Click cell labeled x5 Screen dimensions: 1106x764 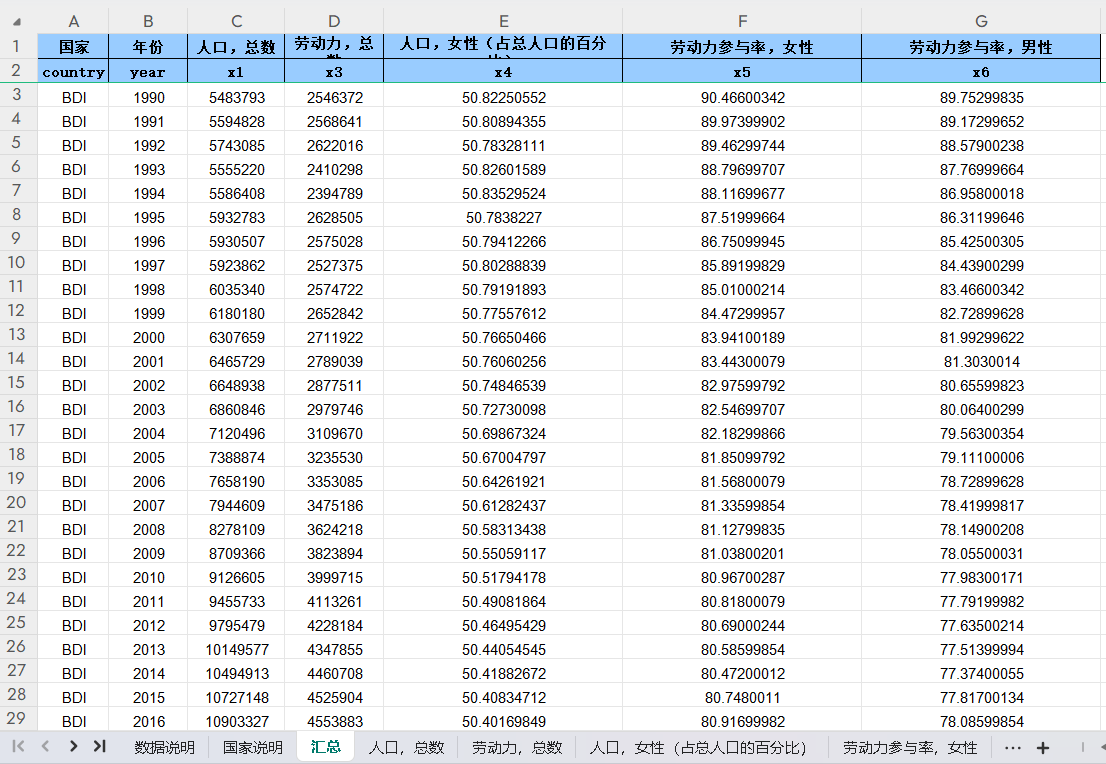[x=742, y=71]
